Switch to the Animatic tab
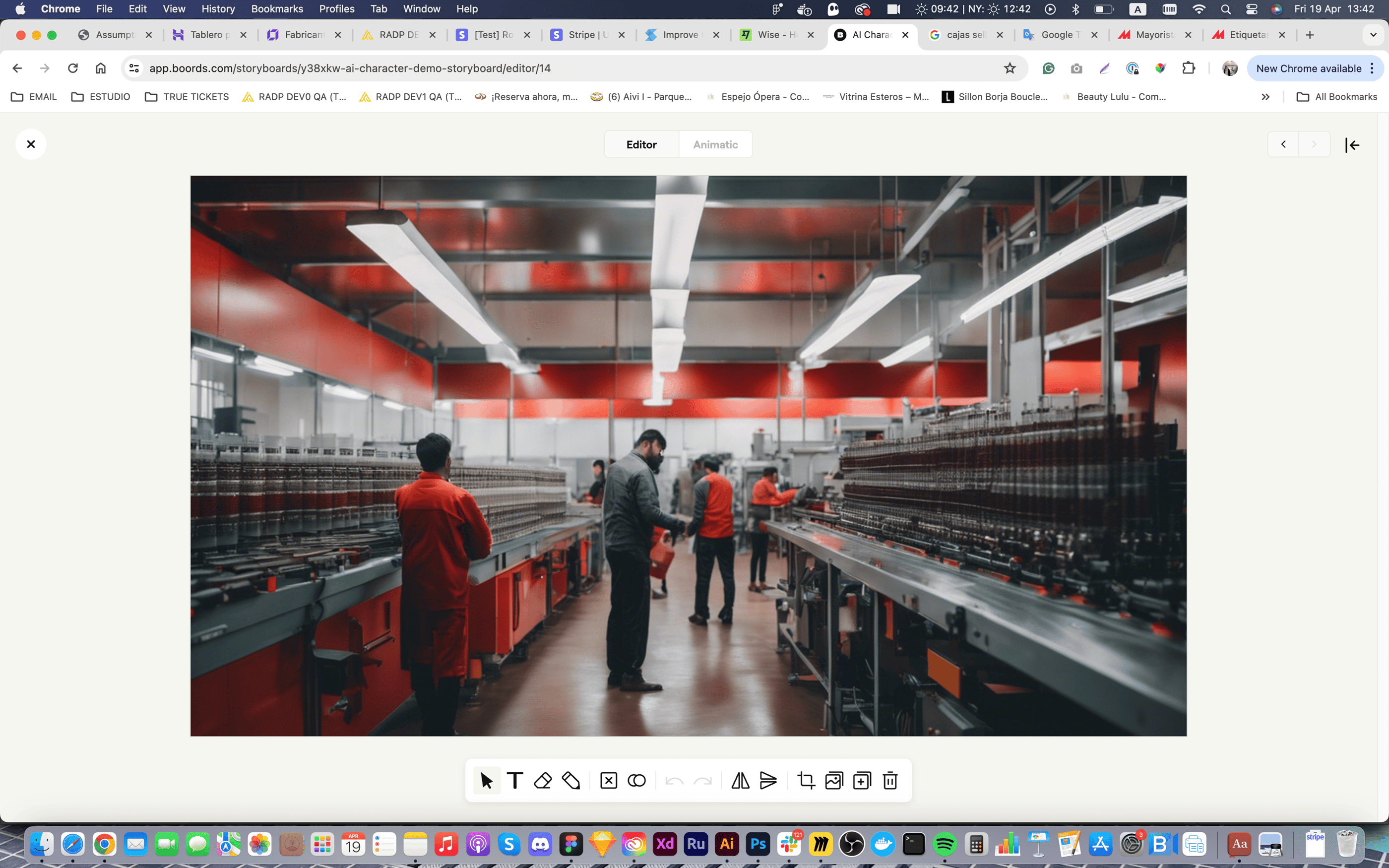Viewport: 1389px width, 868px height. 715,145
